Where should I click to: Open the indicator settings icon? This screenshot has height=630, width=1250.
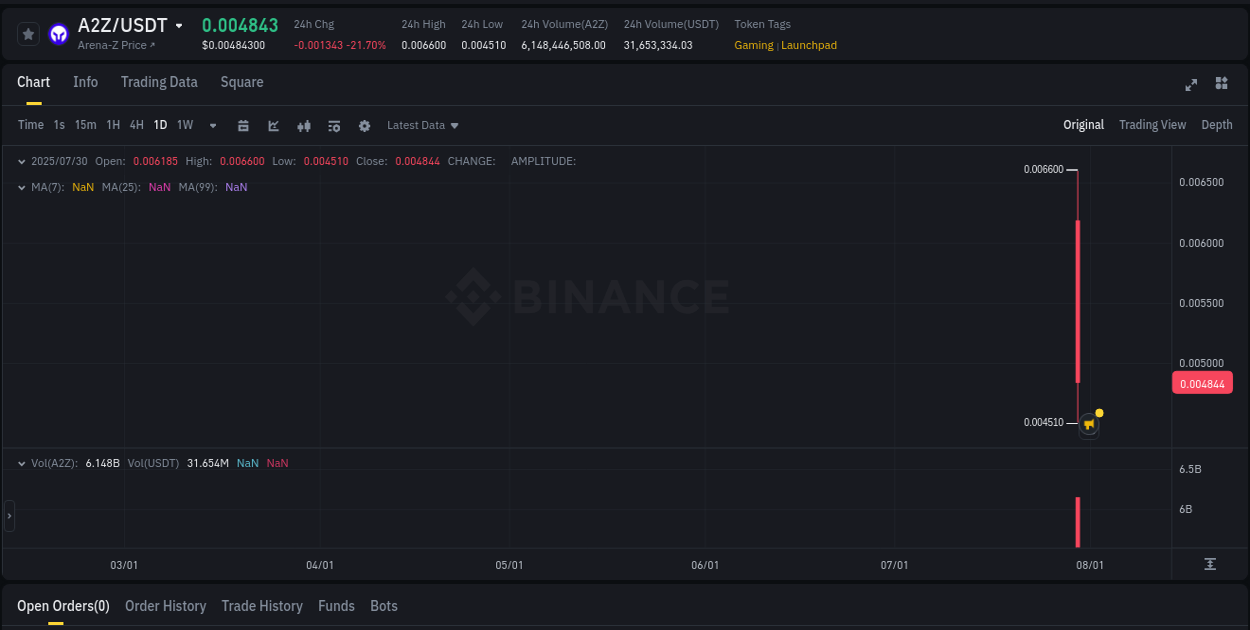(334, 125)
